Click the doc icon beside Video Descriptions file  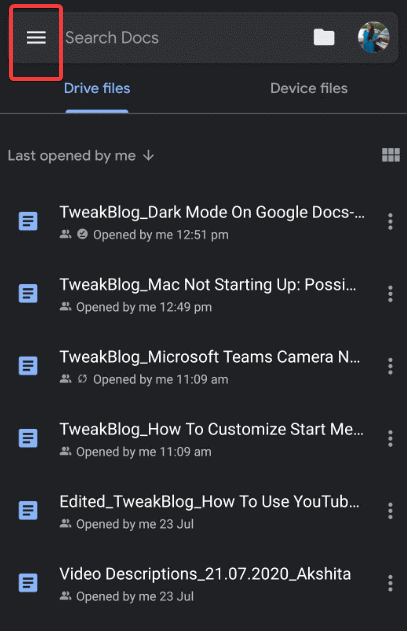tap(28, 583)
